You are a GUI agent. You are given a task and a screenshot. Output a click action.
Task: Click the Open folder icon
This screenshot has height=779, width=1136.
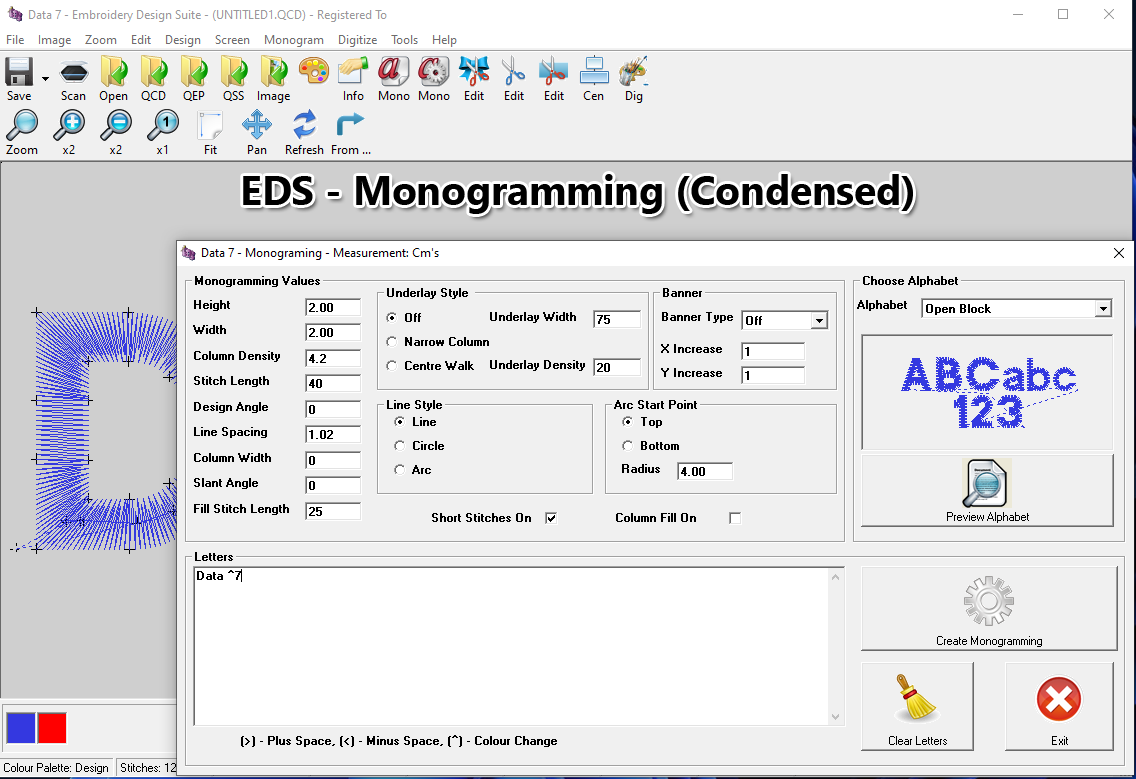coord(114,72)
